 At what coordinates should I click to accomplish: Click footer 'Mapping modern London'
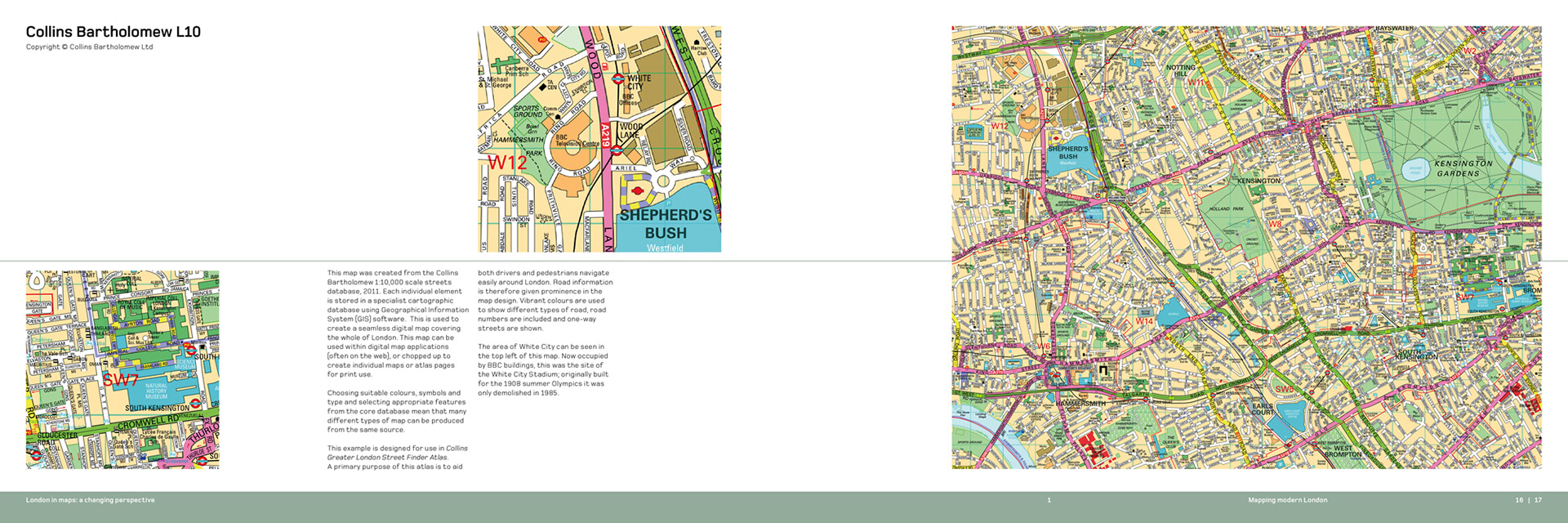coord(1288,500)
